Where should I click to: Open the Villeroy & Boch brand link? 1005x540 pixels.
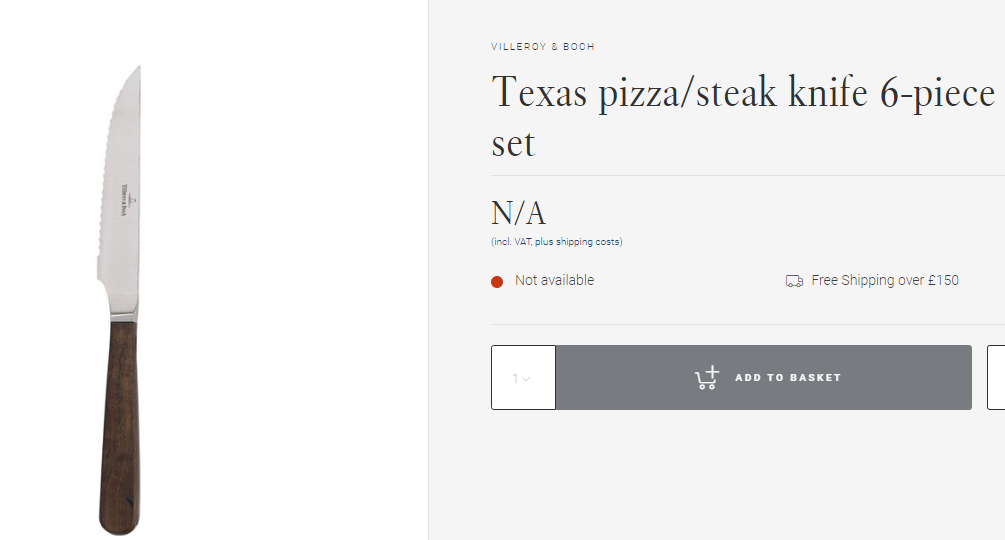(543, 47)
